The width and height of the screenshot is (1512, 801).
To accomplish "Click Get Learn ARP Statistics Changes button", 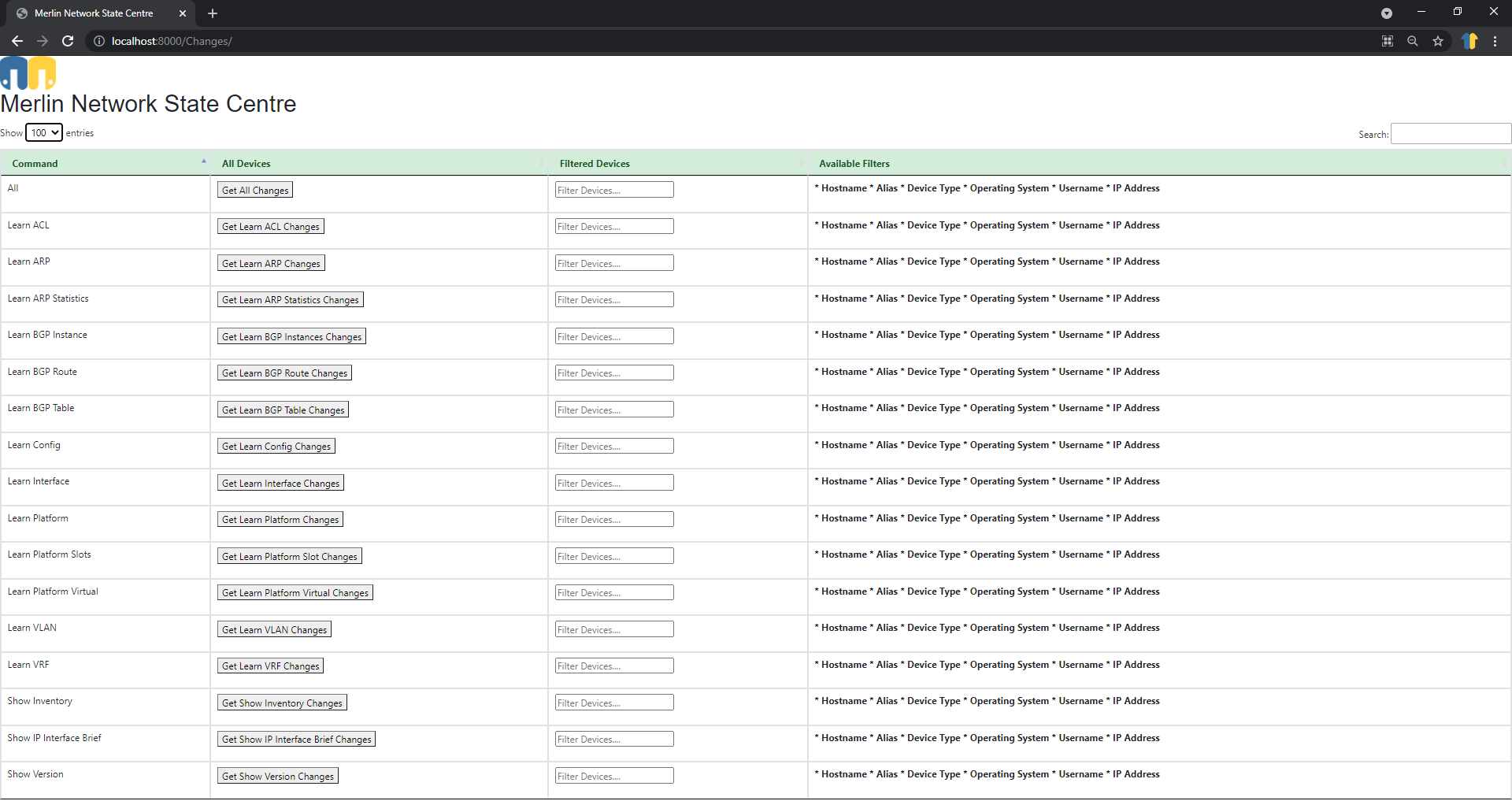I will pos(291,299).
